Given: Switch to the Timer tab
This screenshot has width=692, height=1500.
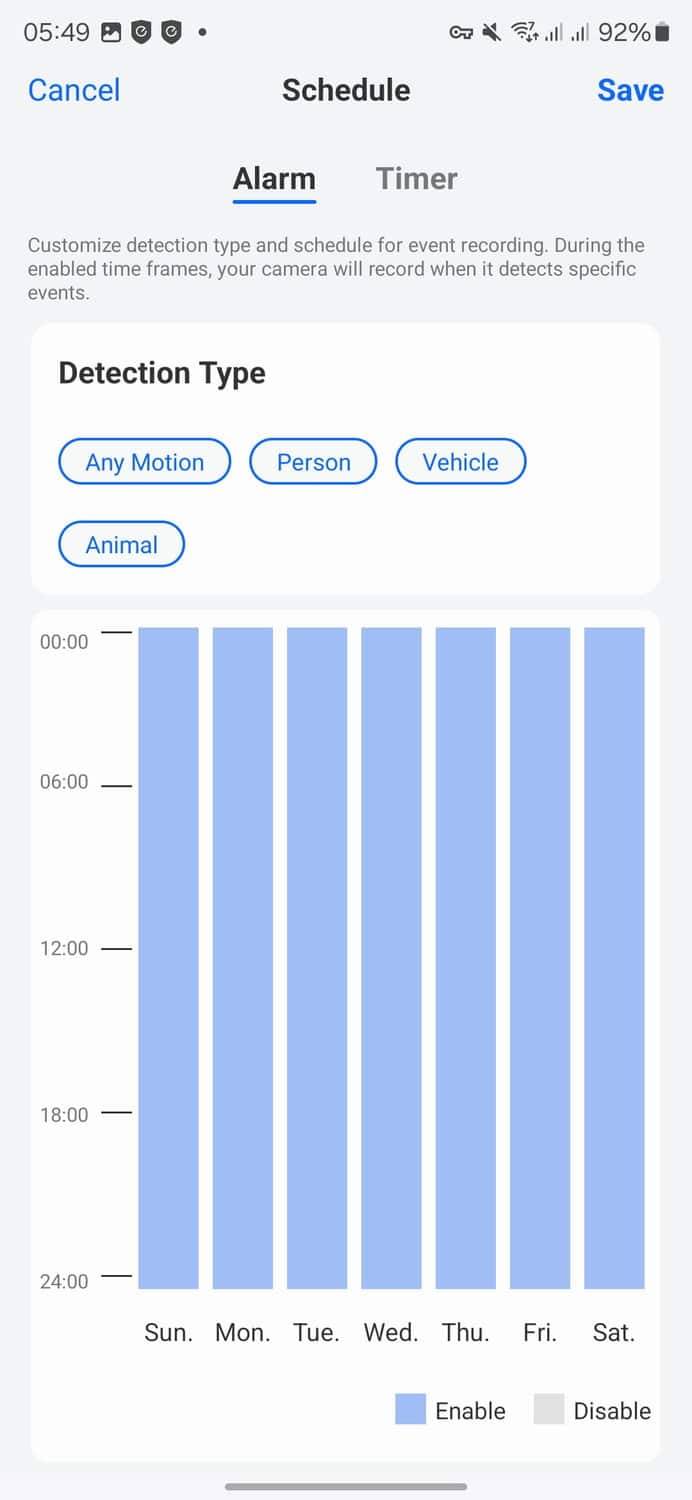Looking at the screenshot, I should tap(416, 179).
